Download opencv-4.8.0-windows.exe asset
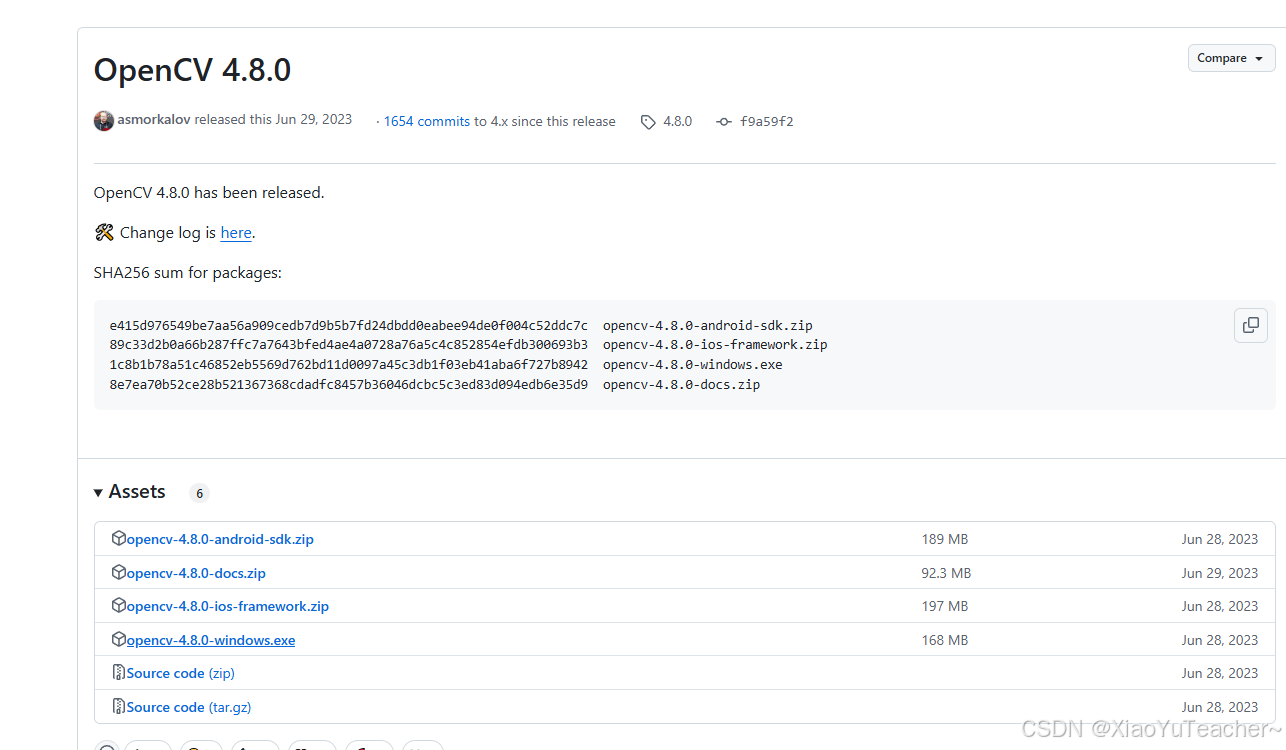This screenshot has width=1286, height=750. (x=211, y=640)
